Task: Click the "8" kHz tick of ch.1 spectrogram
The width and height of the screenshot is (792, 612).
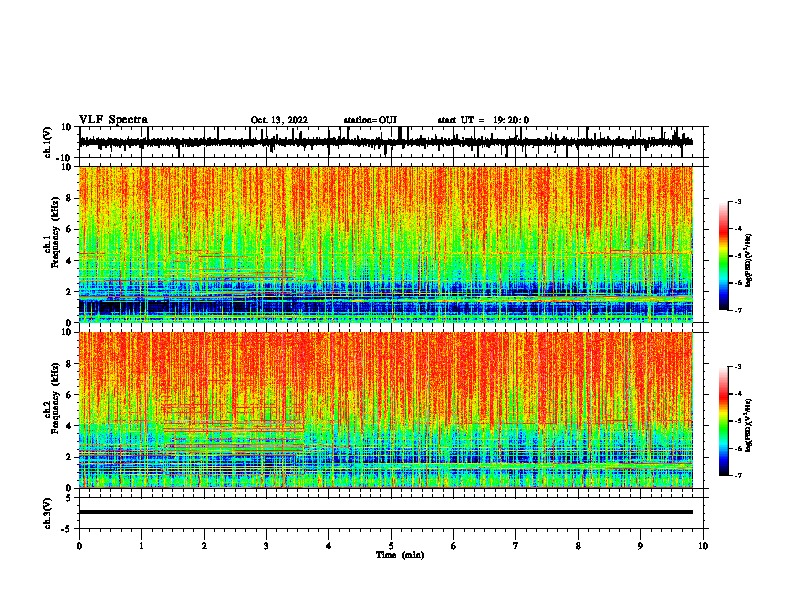Action: click(x=70, y=198)
